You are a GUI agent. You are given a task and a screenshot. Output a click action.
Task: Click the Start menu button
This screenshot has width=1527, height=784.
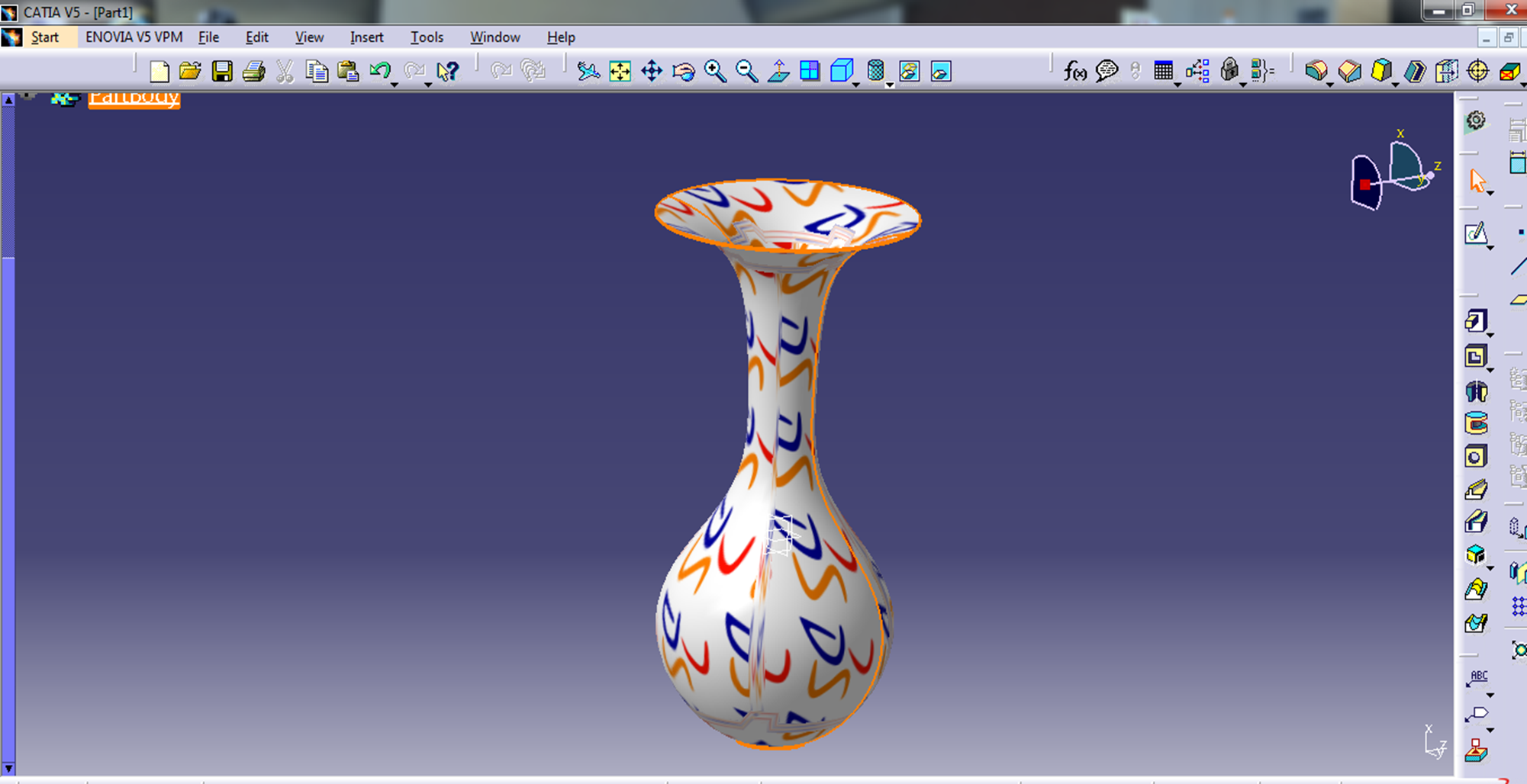(x=44, y=37)
